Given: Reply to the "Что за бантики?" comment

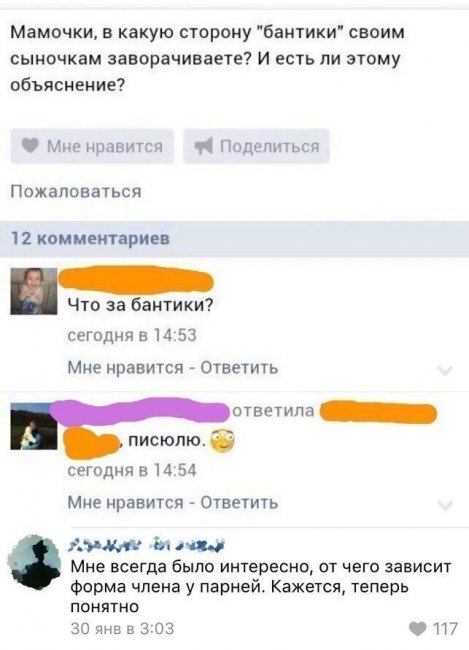Looking at the screenshot, I should click(x=239, y=367).
